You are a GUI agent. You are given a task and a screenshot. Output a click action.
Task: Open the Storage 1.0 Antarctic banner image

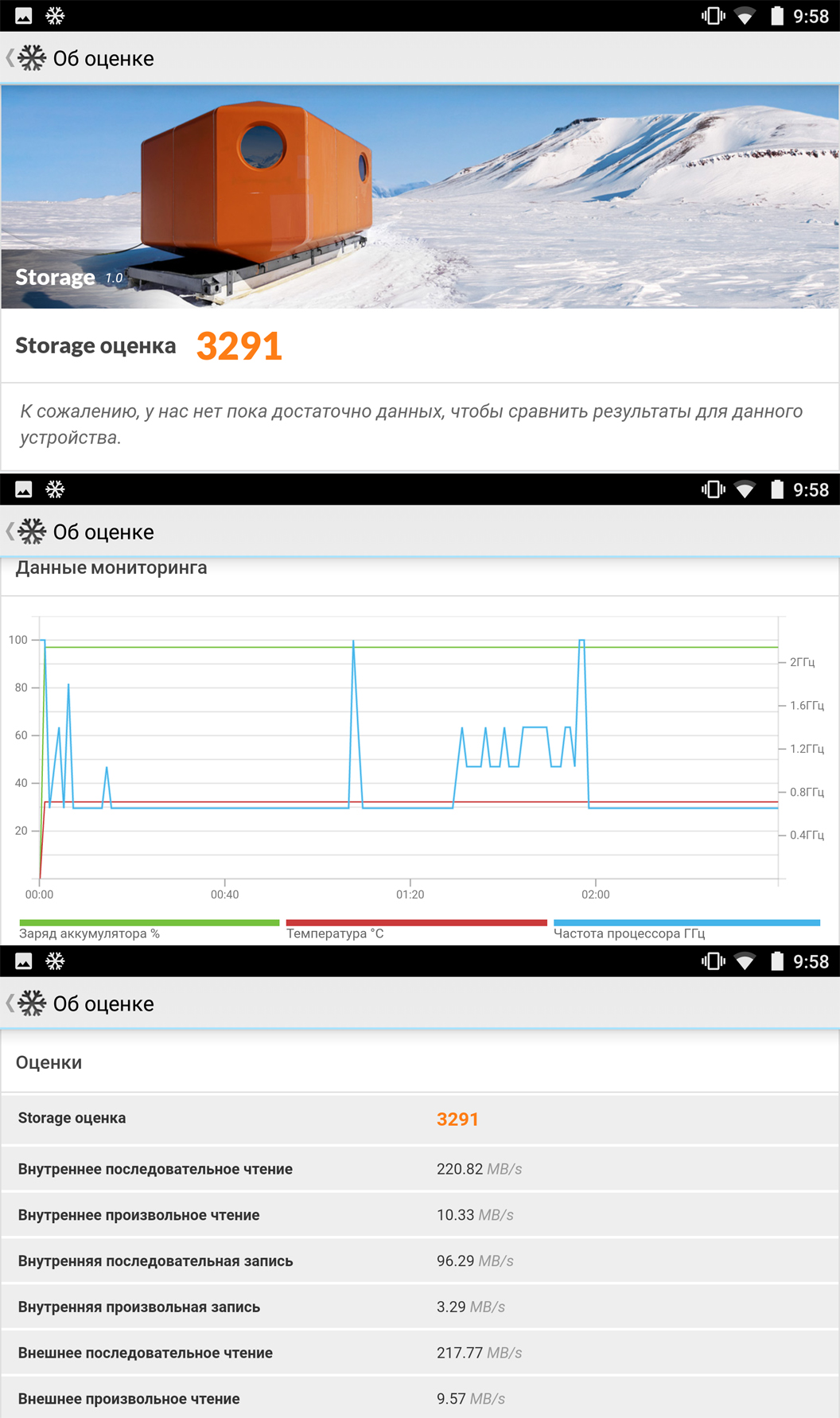(420, 197)
